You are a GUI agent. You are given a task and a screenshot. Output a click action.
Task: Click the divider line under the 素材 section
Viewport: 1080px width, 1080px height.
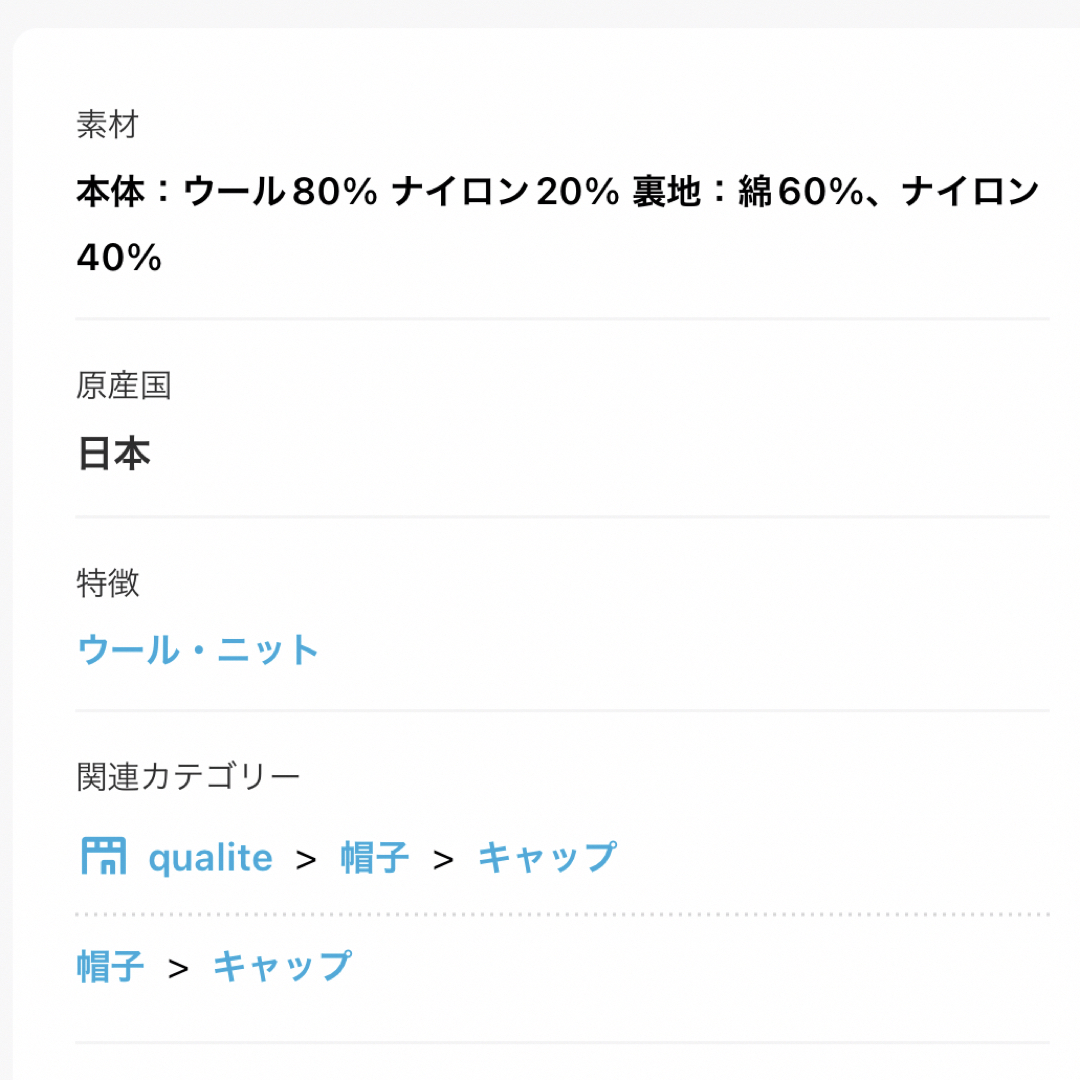562,319
